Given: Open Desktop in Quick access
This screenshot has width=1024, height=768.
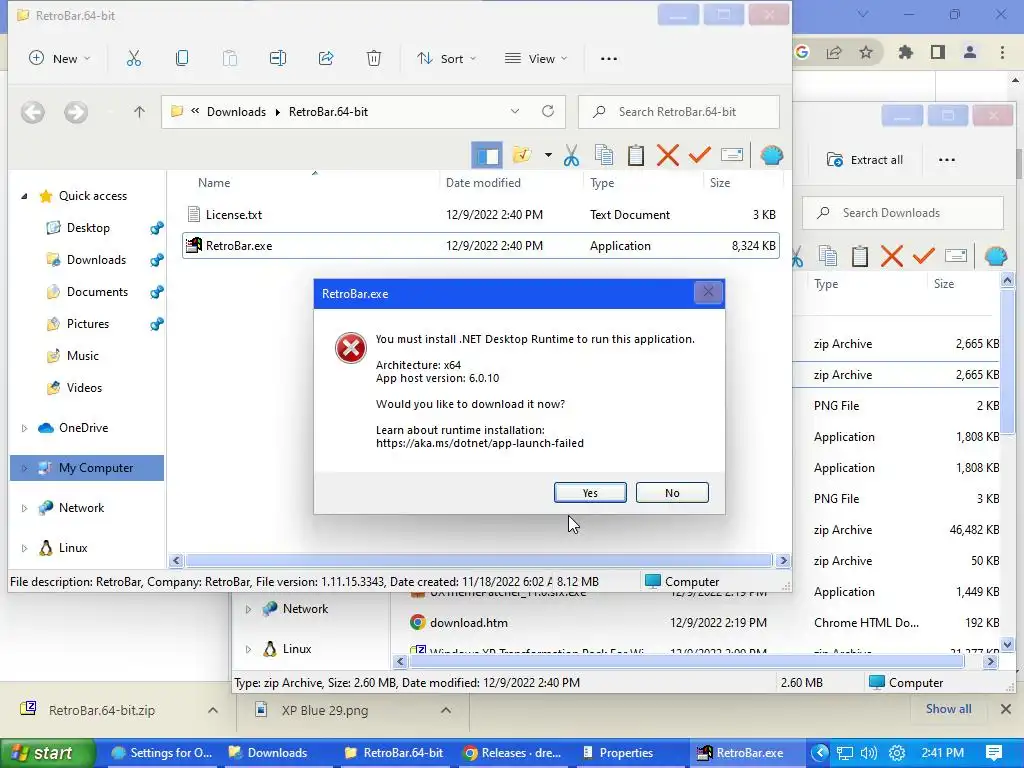Looking at the screenshot, I should (x=88, y=228).
